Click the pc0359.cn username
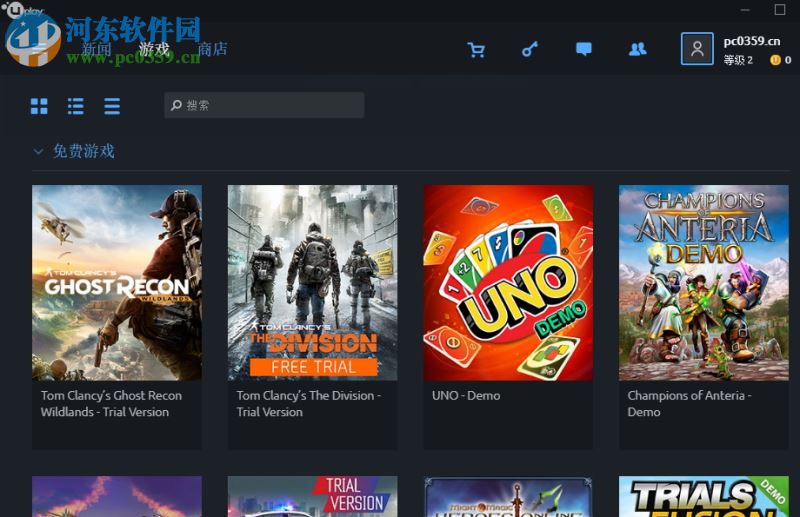The width and height of the screenshot is (800, 517). [x=752, y=41]
